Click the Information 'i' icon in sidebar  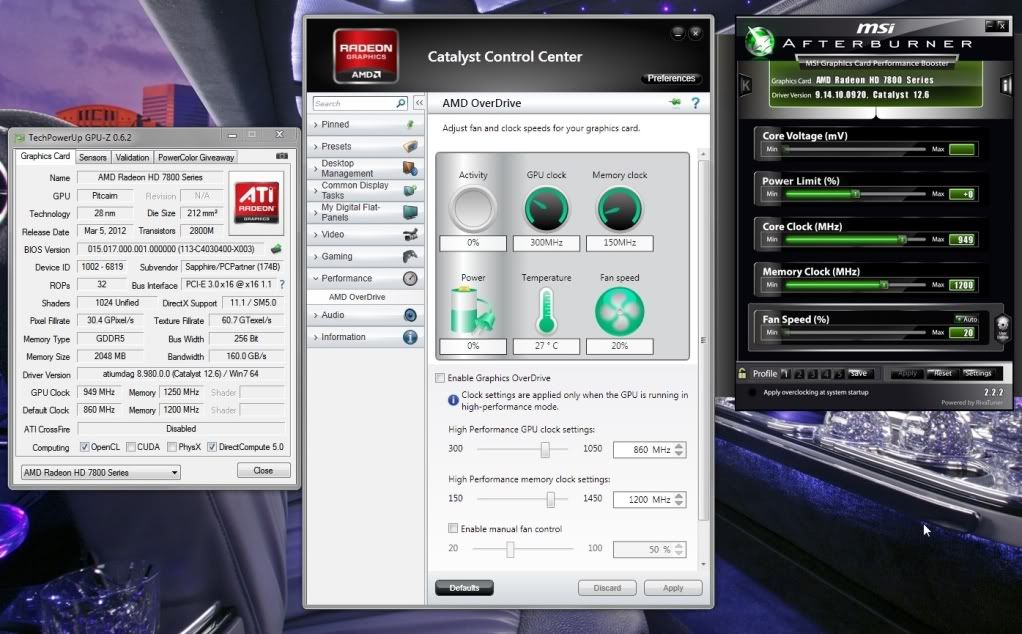pyautogui.click(x=410, y=337)
